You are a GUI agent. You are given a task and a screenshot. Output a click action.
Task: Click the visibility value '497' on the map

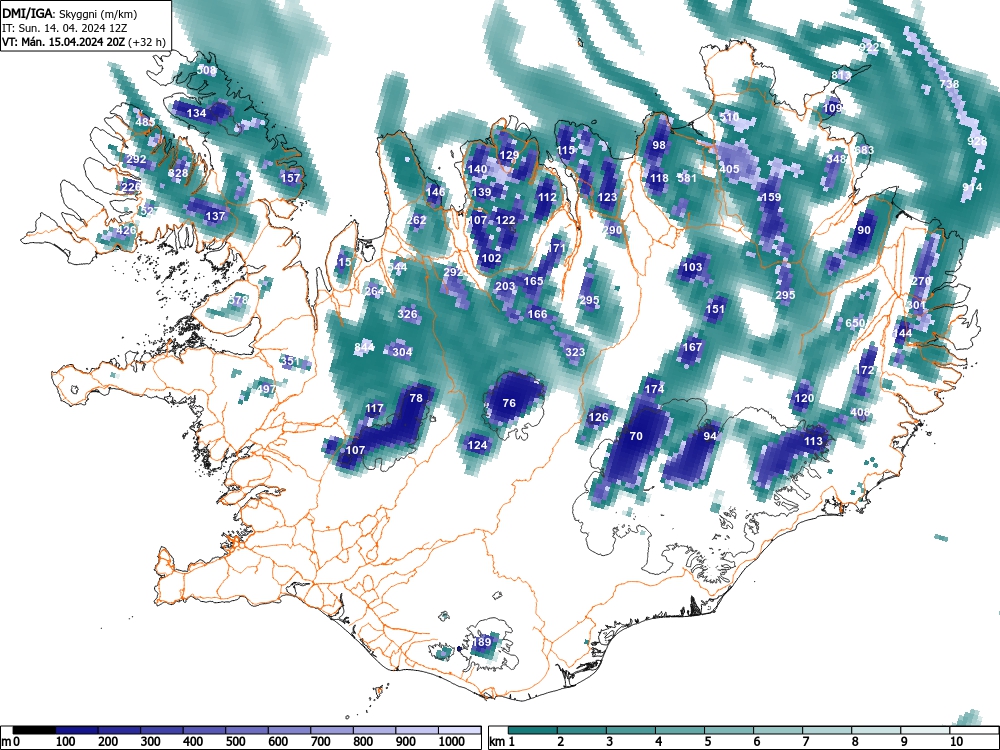tap(266, 389)
